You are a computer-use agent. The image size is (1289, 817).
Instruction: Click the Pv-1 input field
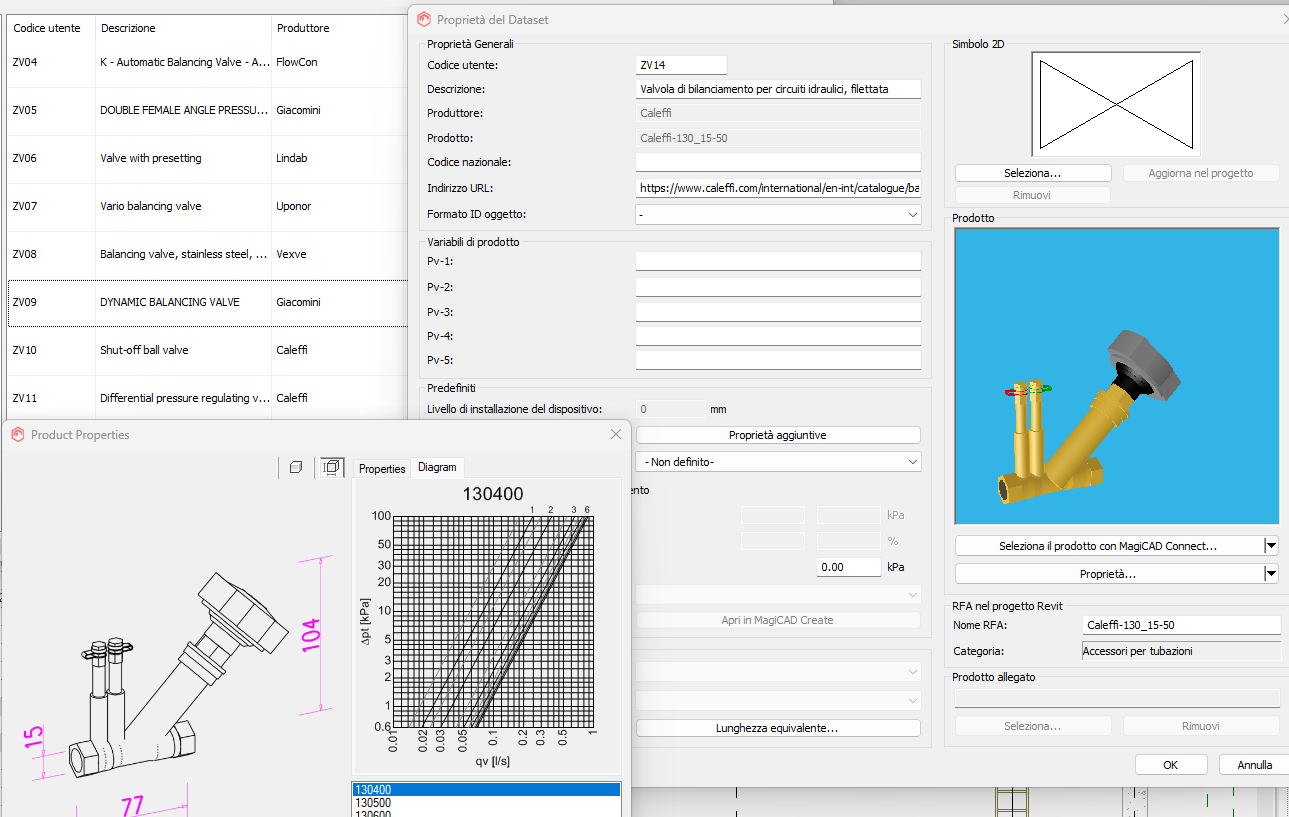click(778, 261)
